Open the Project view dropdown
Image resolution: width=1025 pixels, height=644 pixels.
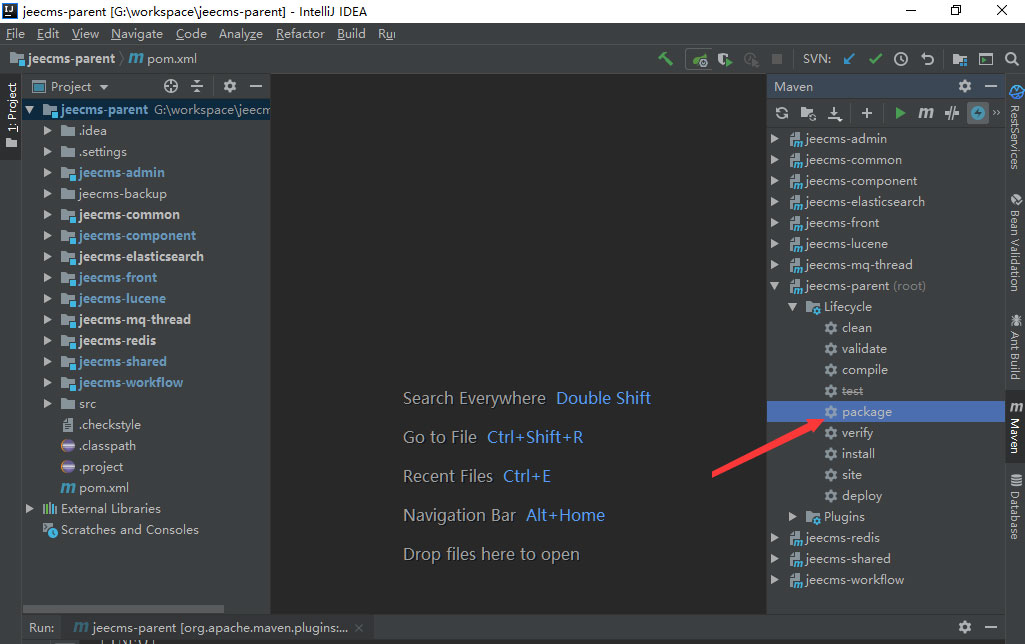click(104, 87)
